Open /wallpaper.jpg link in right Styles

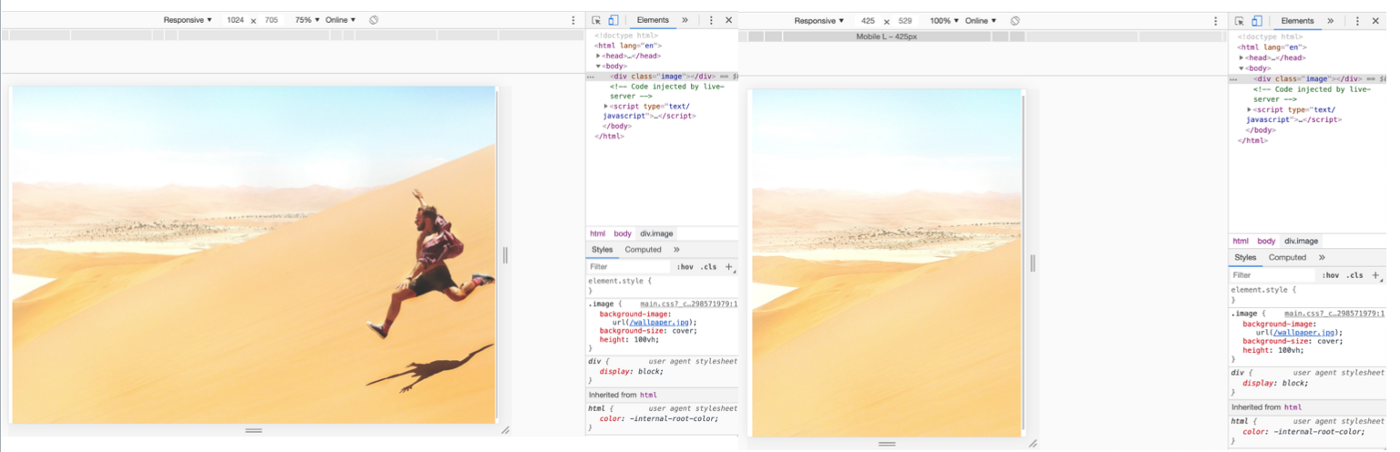1302,333
